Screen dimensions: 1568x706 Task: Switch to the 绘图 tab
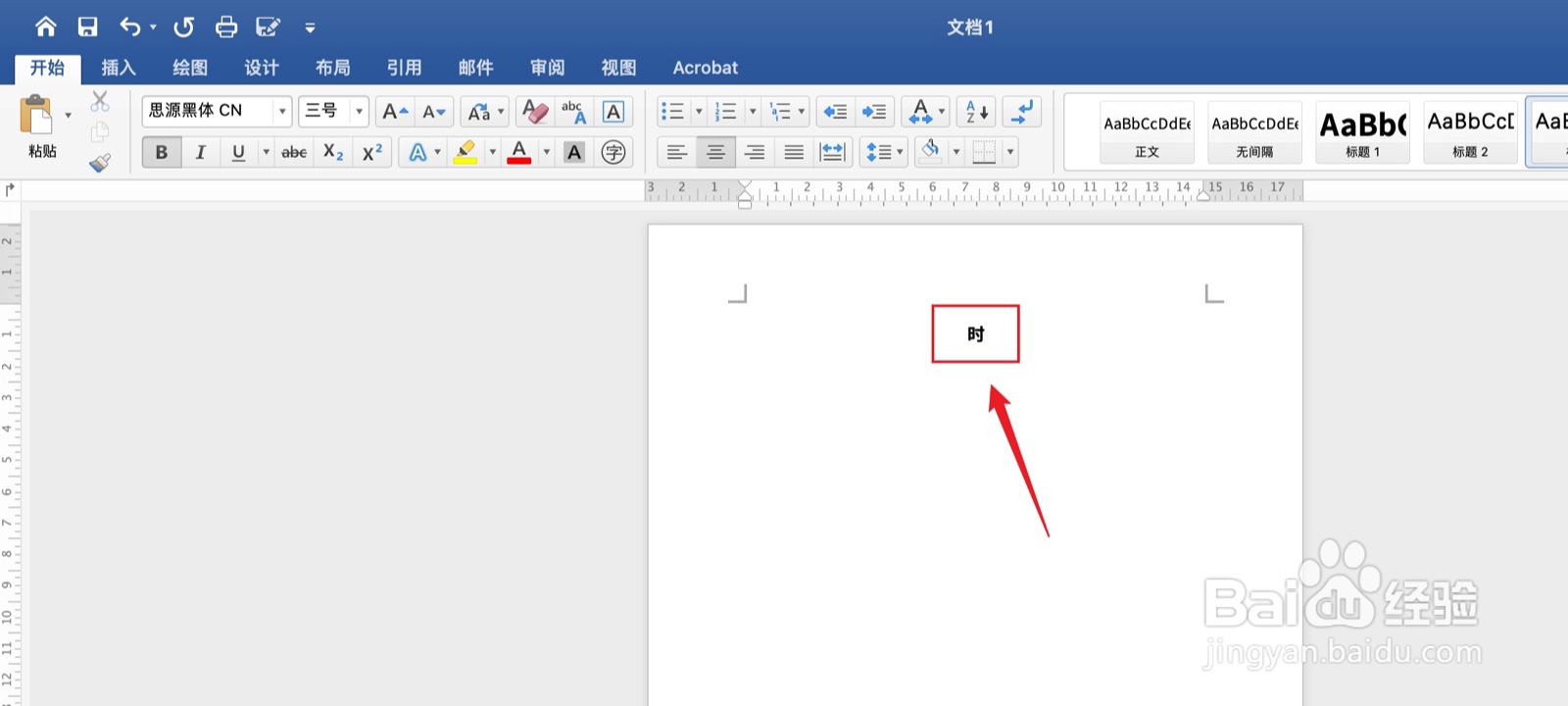tap(190, 68)
